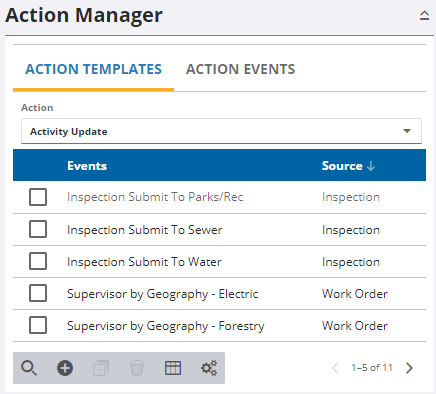Click 'Inspection Submit To Sewer' event text
The image size is (436, 394).
coord(145,230)
